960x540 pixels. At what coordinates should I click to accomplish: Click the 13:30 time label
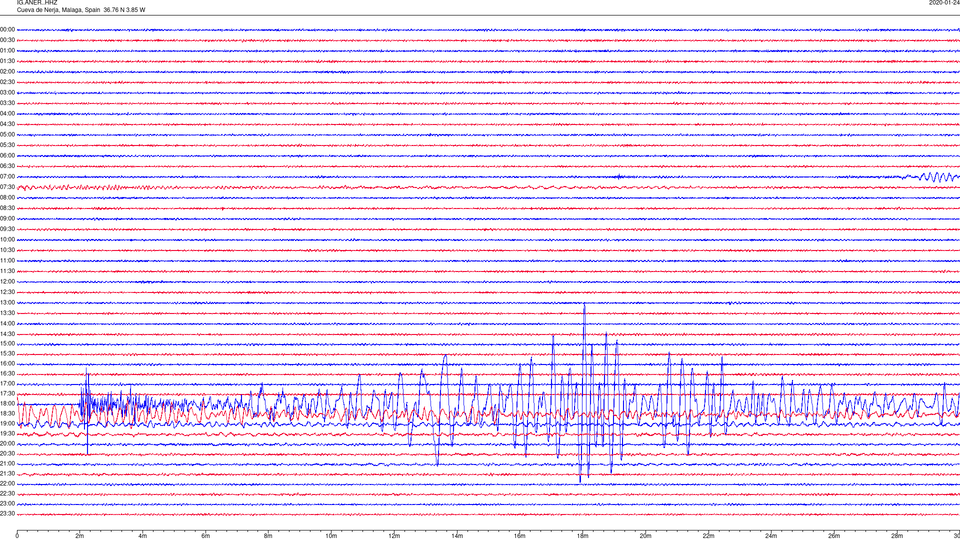point(7,313)
